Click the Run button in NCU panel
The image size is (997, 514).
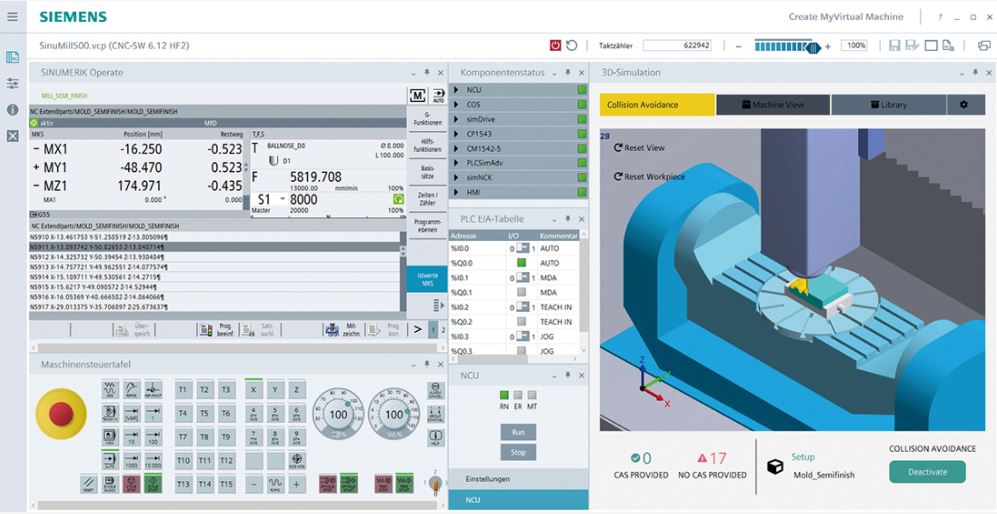click(518, 432)
